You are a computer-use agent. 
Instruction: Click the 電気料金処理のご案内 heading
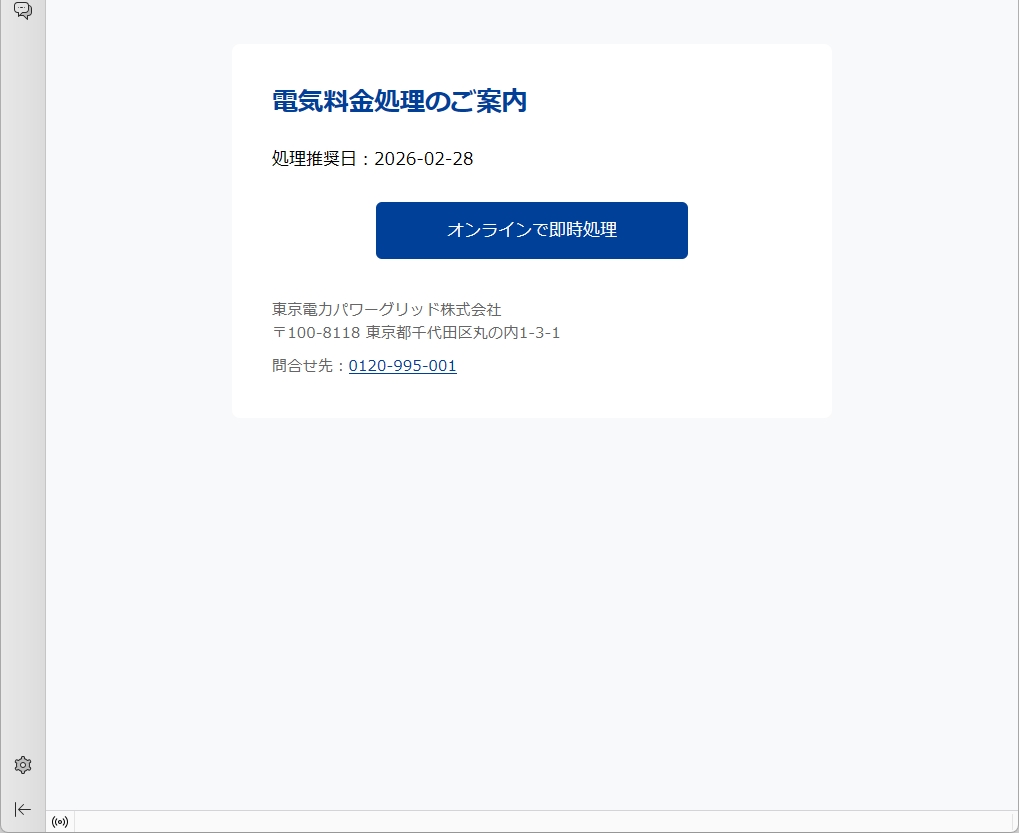point(399,101)
